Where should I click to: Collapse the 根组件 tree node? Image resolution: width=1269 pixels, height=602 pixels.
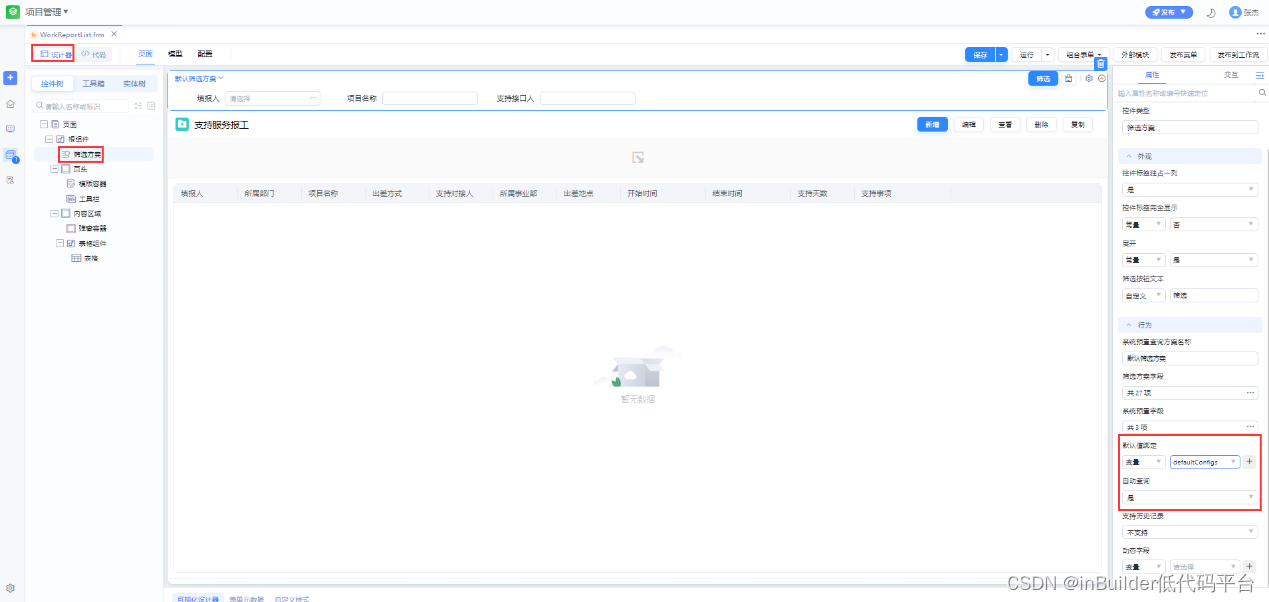[49, 139]
